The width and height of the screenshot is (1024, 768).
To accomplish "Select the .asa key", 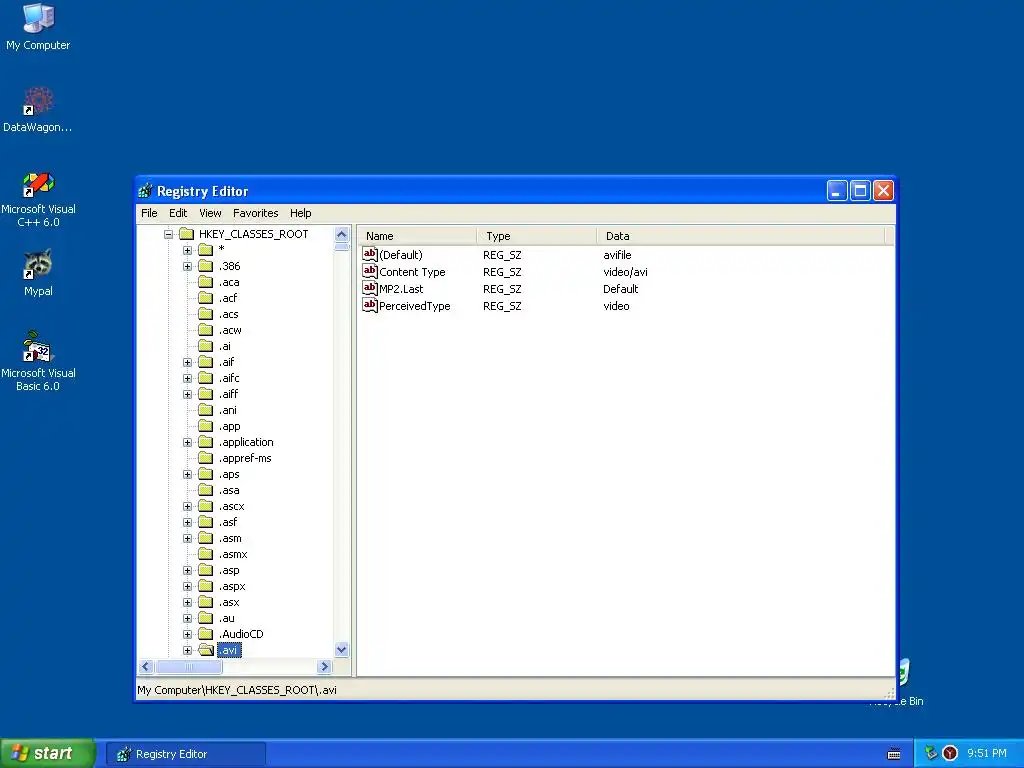I will point(229,490).
